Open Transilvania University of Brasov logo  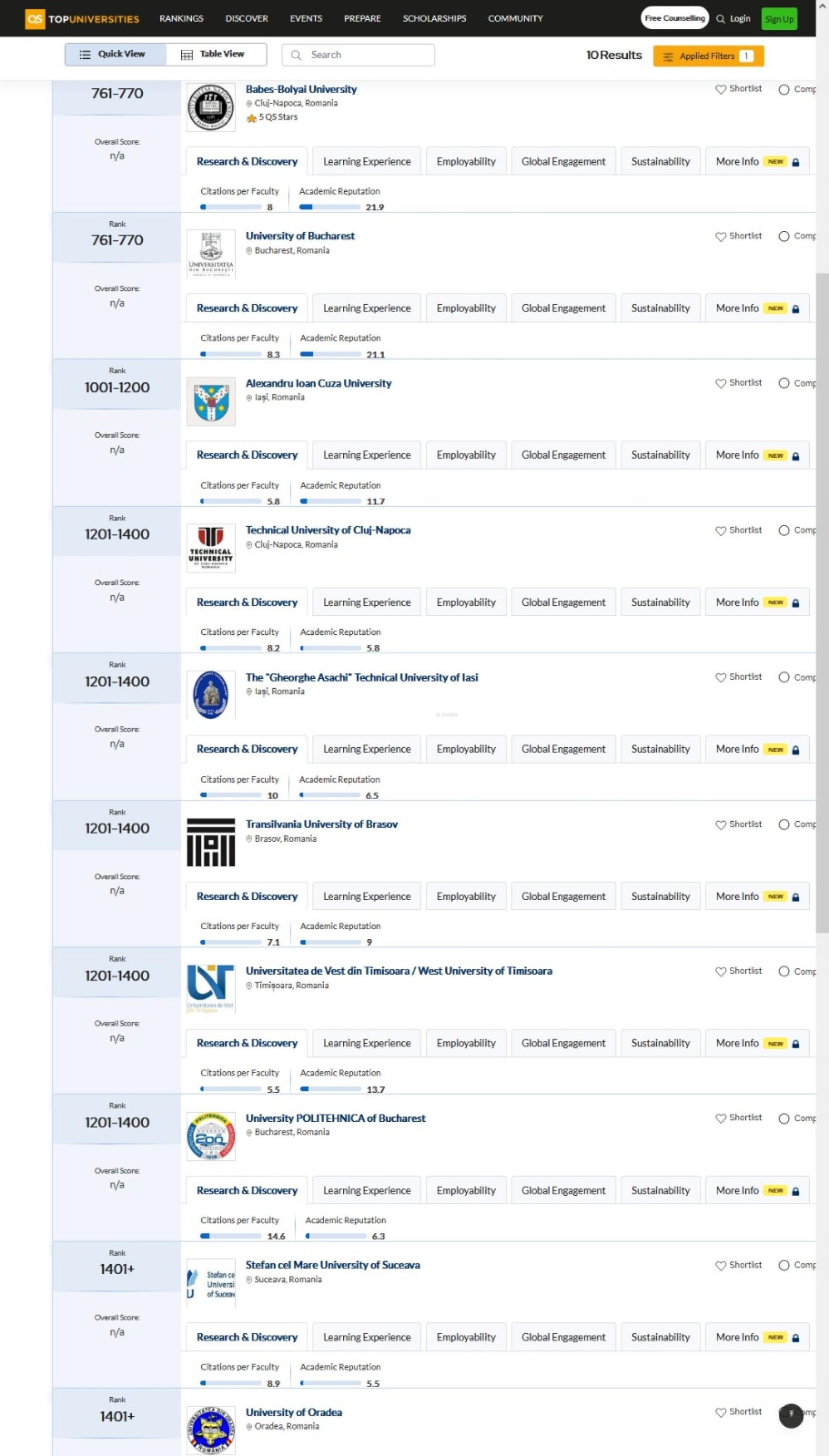pos(211,842)
